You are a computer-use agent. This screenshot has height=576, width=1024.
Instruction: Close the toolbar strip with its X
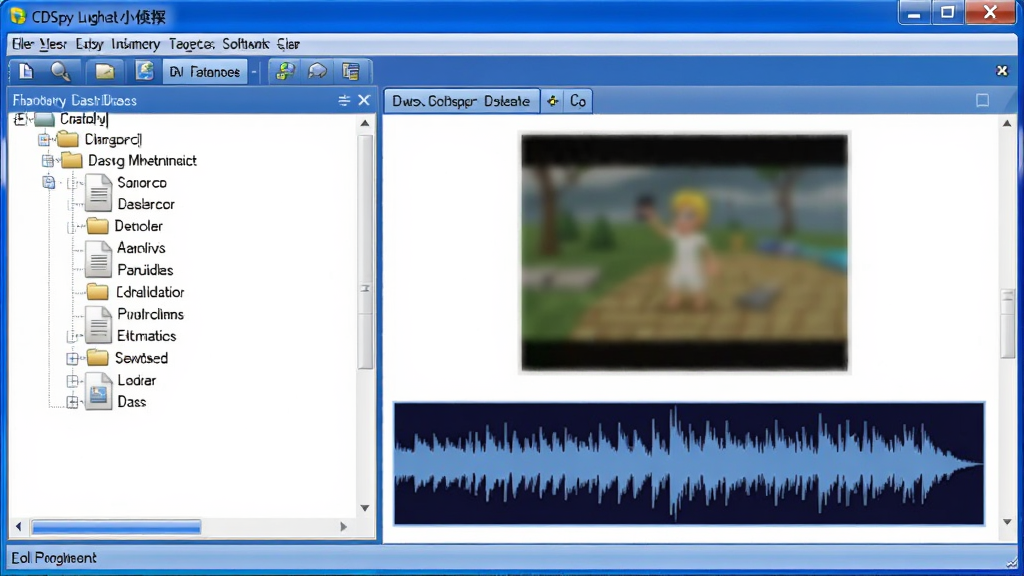(x=1002, y=71)
